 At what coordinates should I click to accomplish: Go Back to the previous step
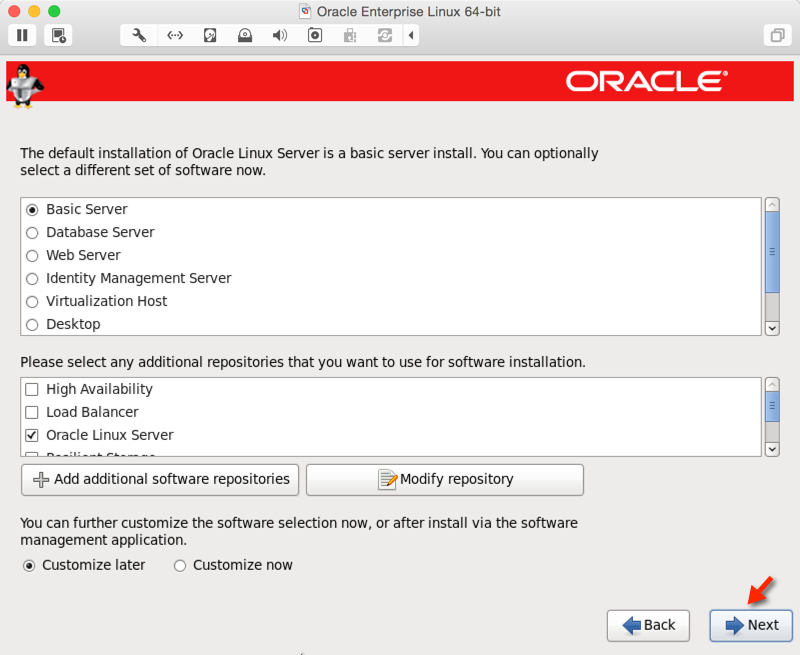(x=648, y=625)
